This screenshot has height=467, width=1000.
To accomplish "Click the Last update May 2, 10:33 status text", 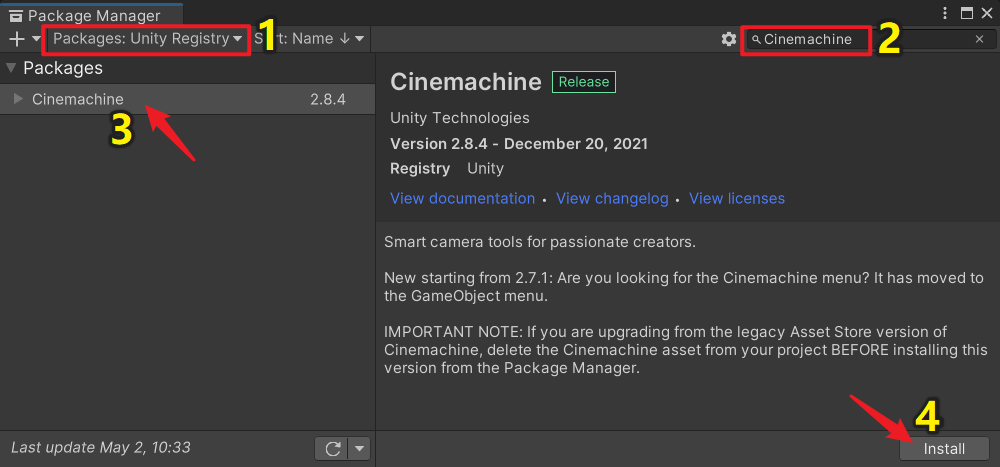I will pos(101,448).
